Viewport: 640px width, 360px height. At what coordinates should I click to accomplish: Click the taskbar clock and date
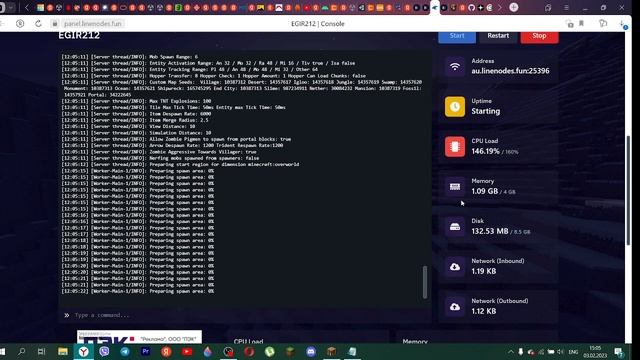[596, 352]
